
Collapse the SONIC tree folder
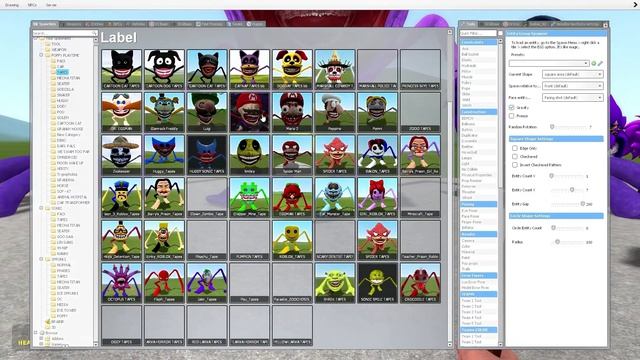[x=41, y=208]
